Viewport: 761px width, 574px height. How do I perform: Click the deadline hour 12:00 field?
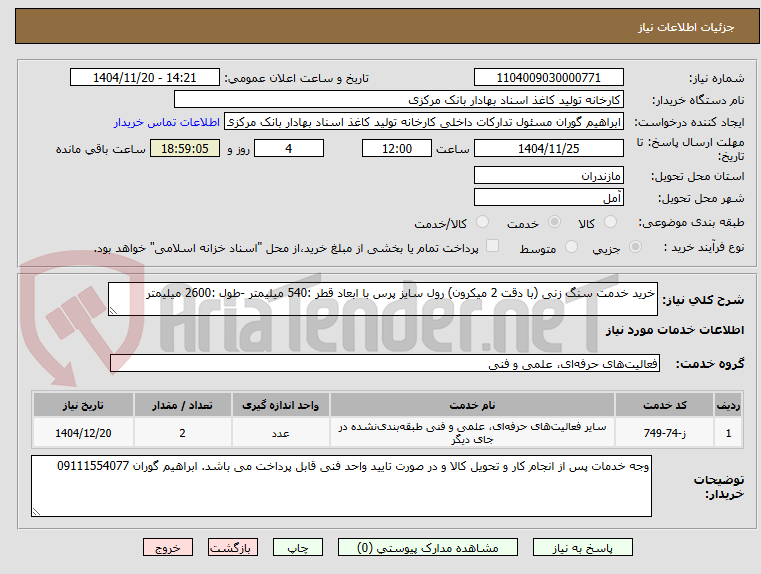coord(397,148)
